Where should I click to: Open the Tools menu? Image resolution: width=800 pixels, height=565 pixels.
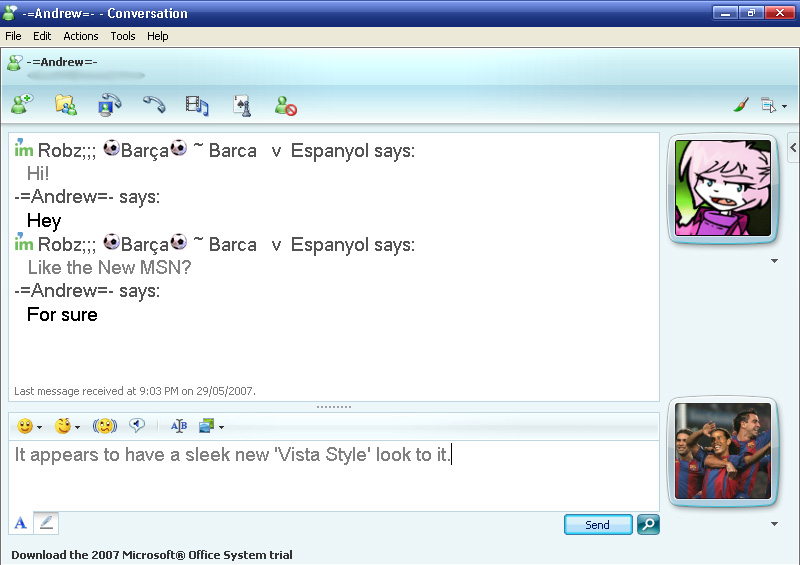(123, 36)
